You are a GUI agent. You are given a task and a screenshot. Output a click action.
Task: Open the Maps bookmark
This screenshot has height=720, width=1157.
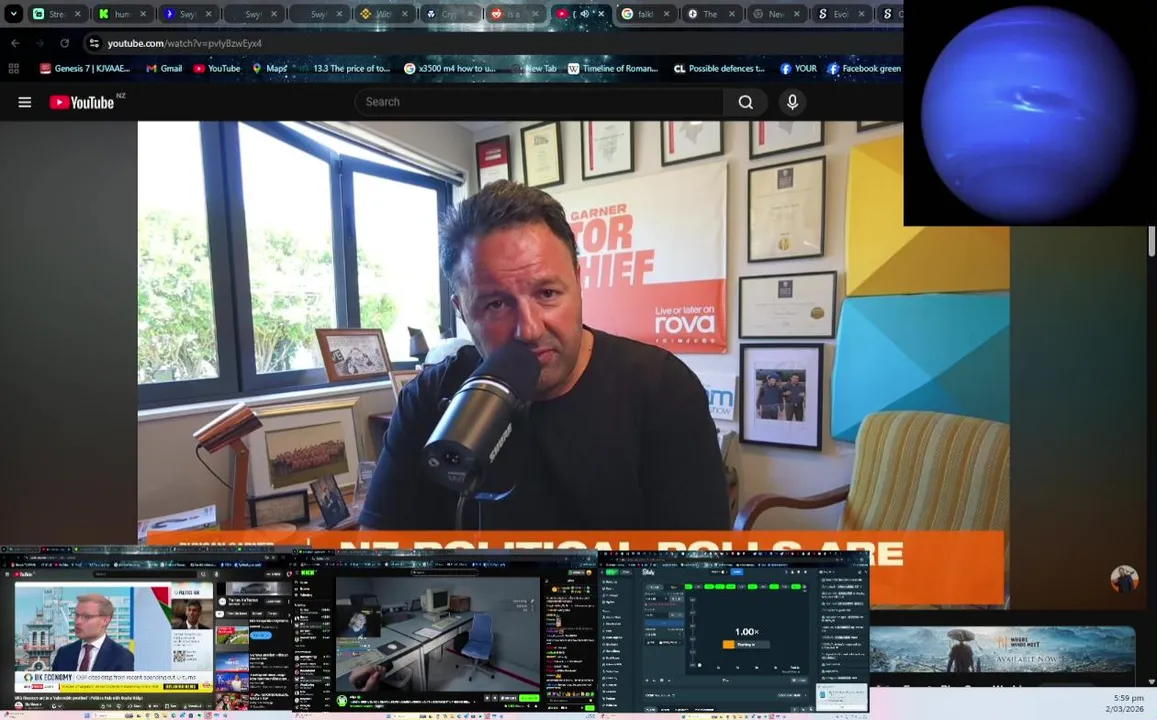coord(270,69)
